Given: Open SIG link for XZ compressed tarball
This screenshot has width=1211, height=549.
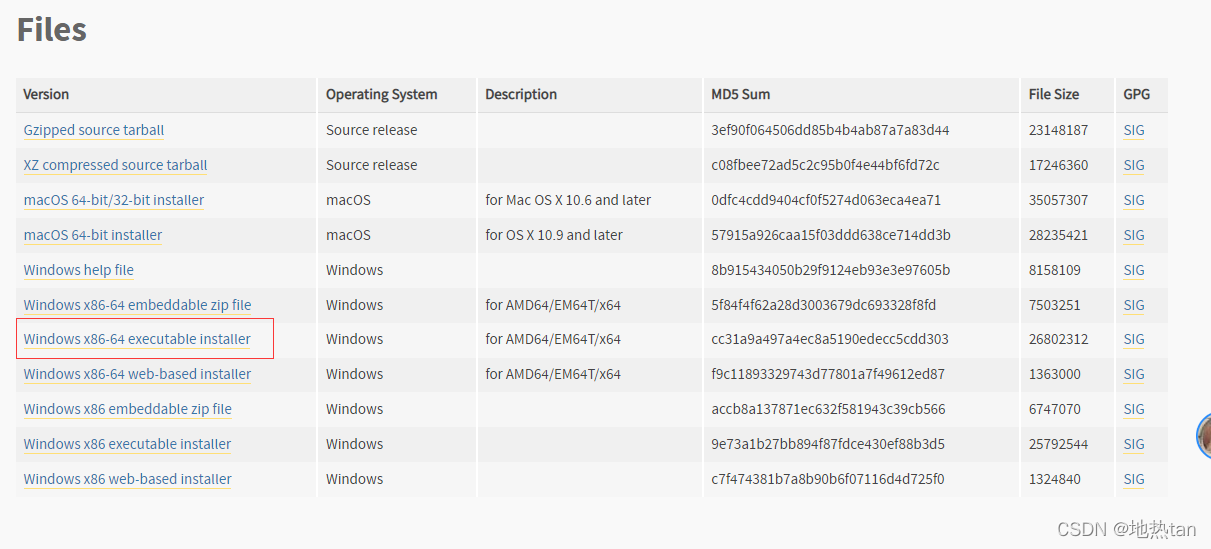Looking at the screenshot, I should pyautogui.click(x=1134, y=165).
